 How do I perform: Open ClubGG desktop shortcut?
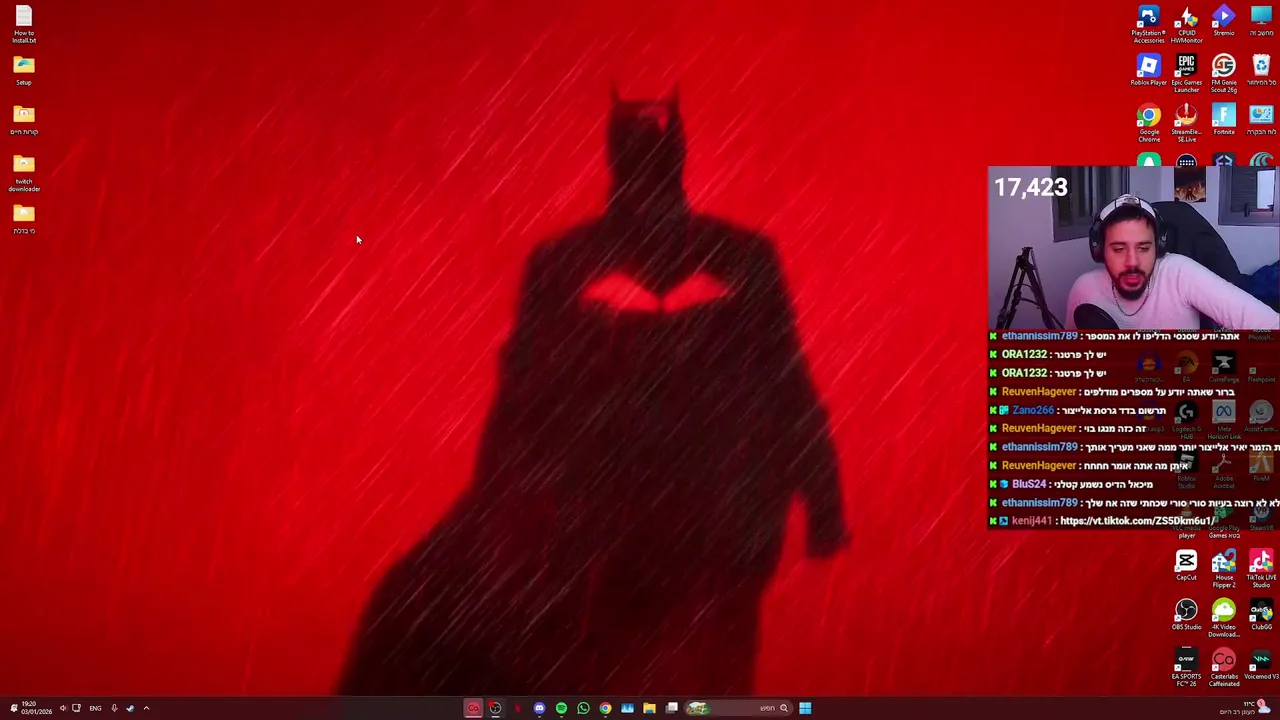[x=1261, y=615]
